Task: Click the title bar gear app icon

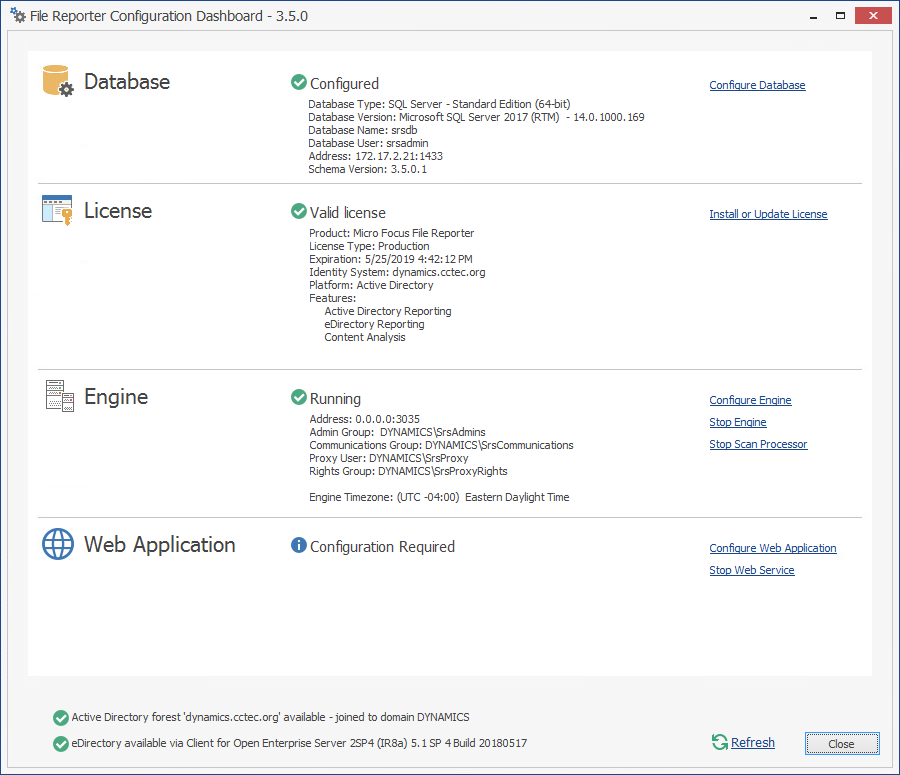Action: tap(18, 15)
